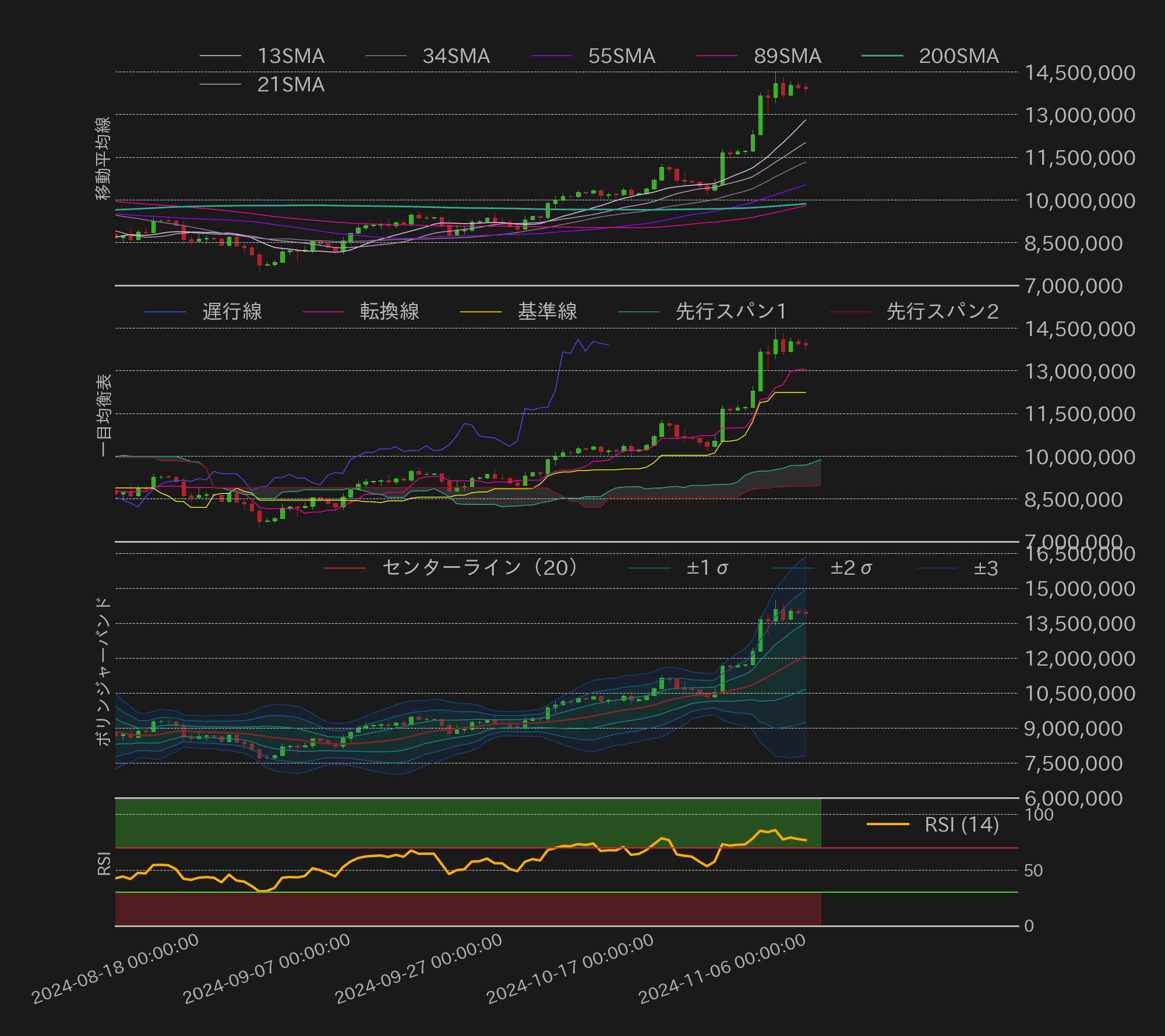Toggle センターライン（20） legend entry
The height and width of the screenshot is (1036, 1165).
pos(480,568)
